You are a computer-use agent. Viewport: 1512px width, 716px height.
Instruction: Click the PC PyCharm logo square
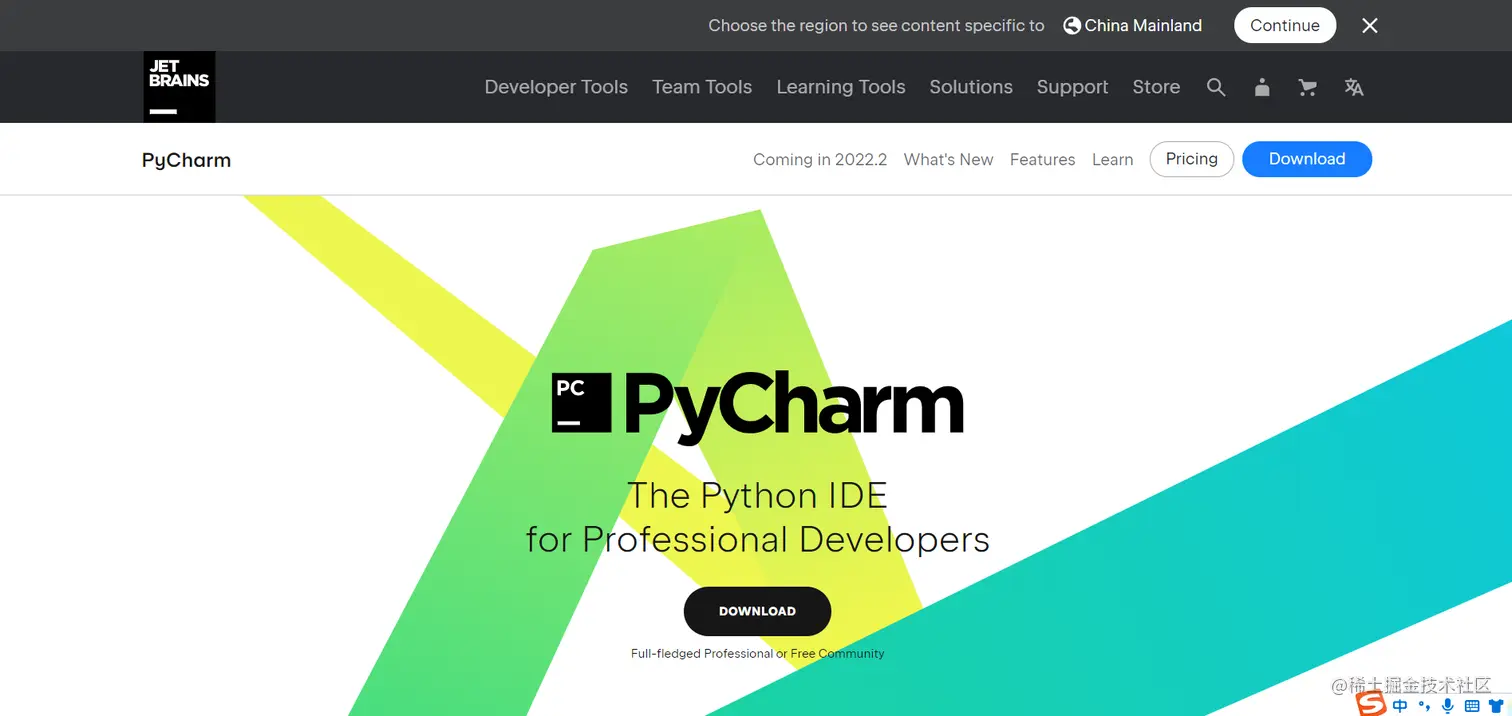coord(581,402)
